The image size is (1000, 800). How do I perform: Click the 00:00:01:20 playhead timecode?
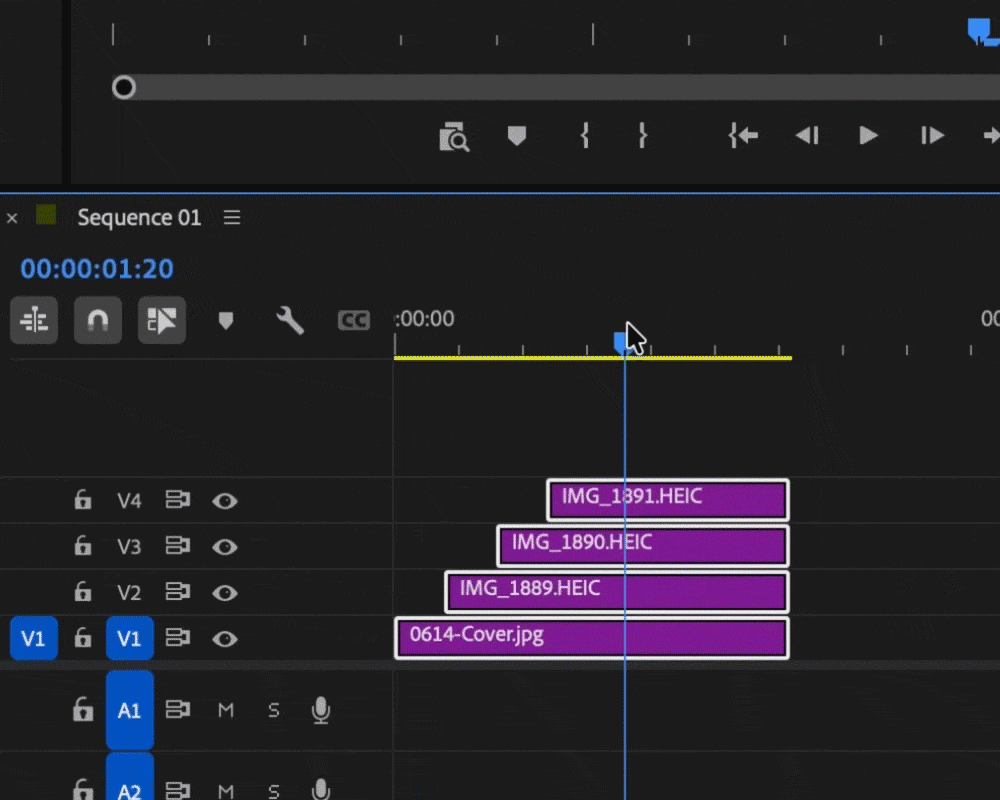point(97,269)
